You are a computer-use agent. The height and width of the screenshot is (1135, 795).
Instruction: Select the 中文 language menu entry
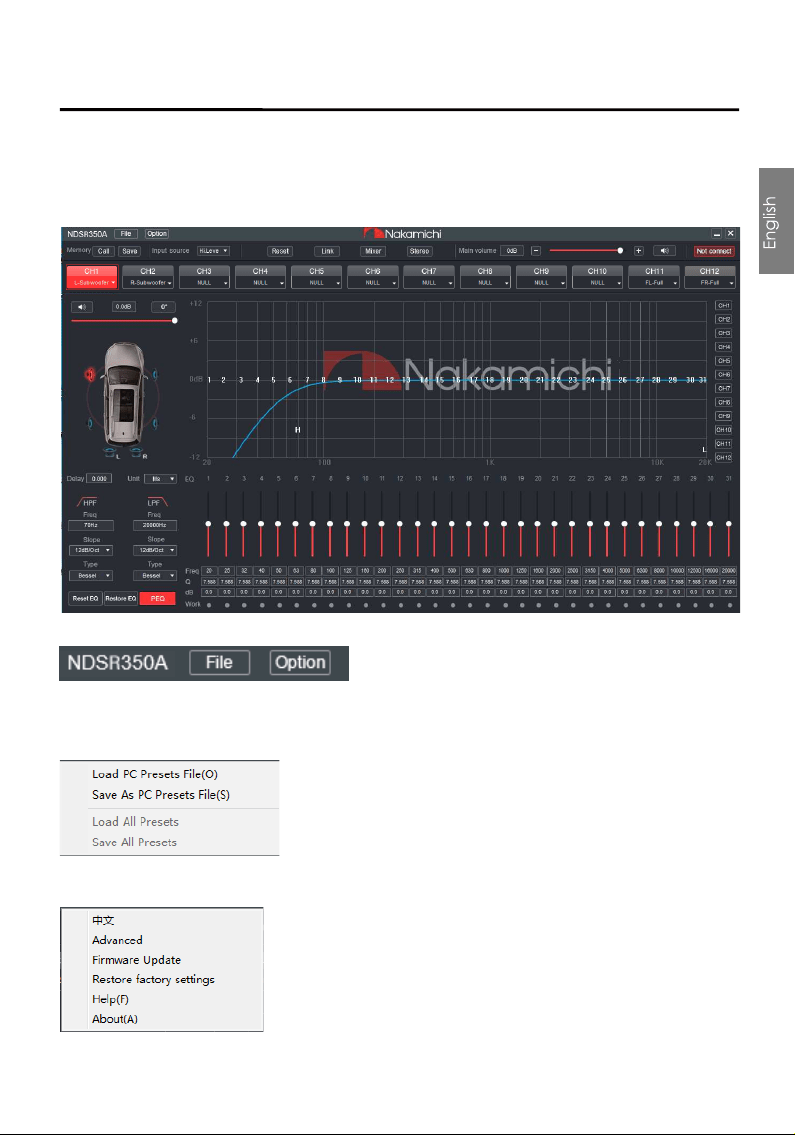tap(103, 920)
